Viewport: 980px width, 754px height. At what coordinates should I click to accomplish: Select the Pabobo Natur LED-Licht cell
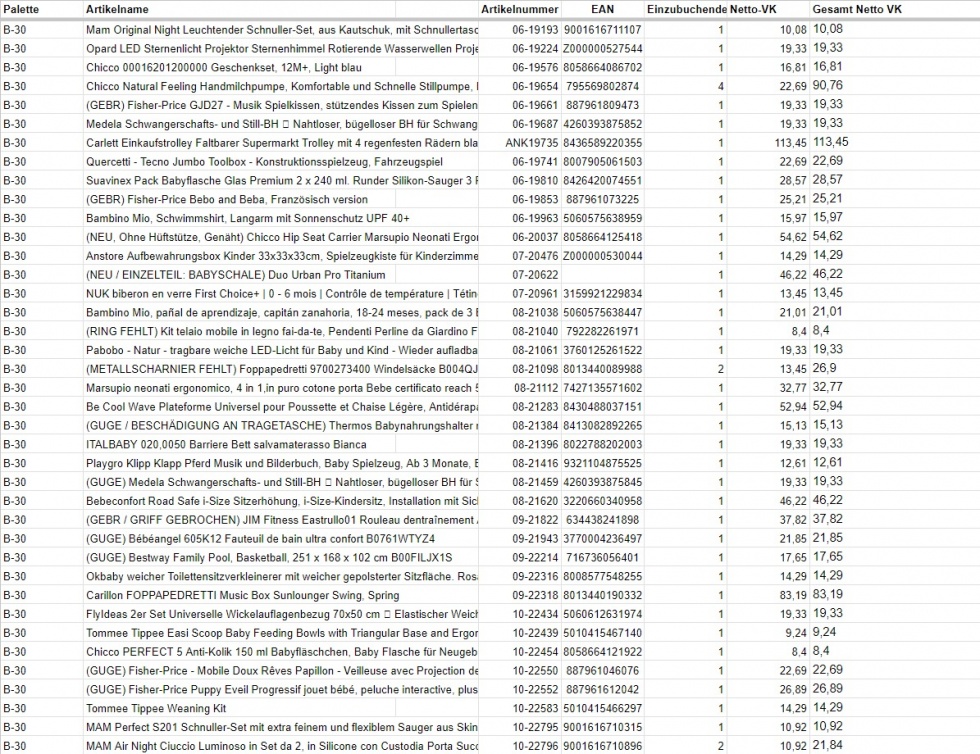click(282, 350)
